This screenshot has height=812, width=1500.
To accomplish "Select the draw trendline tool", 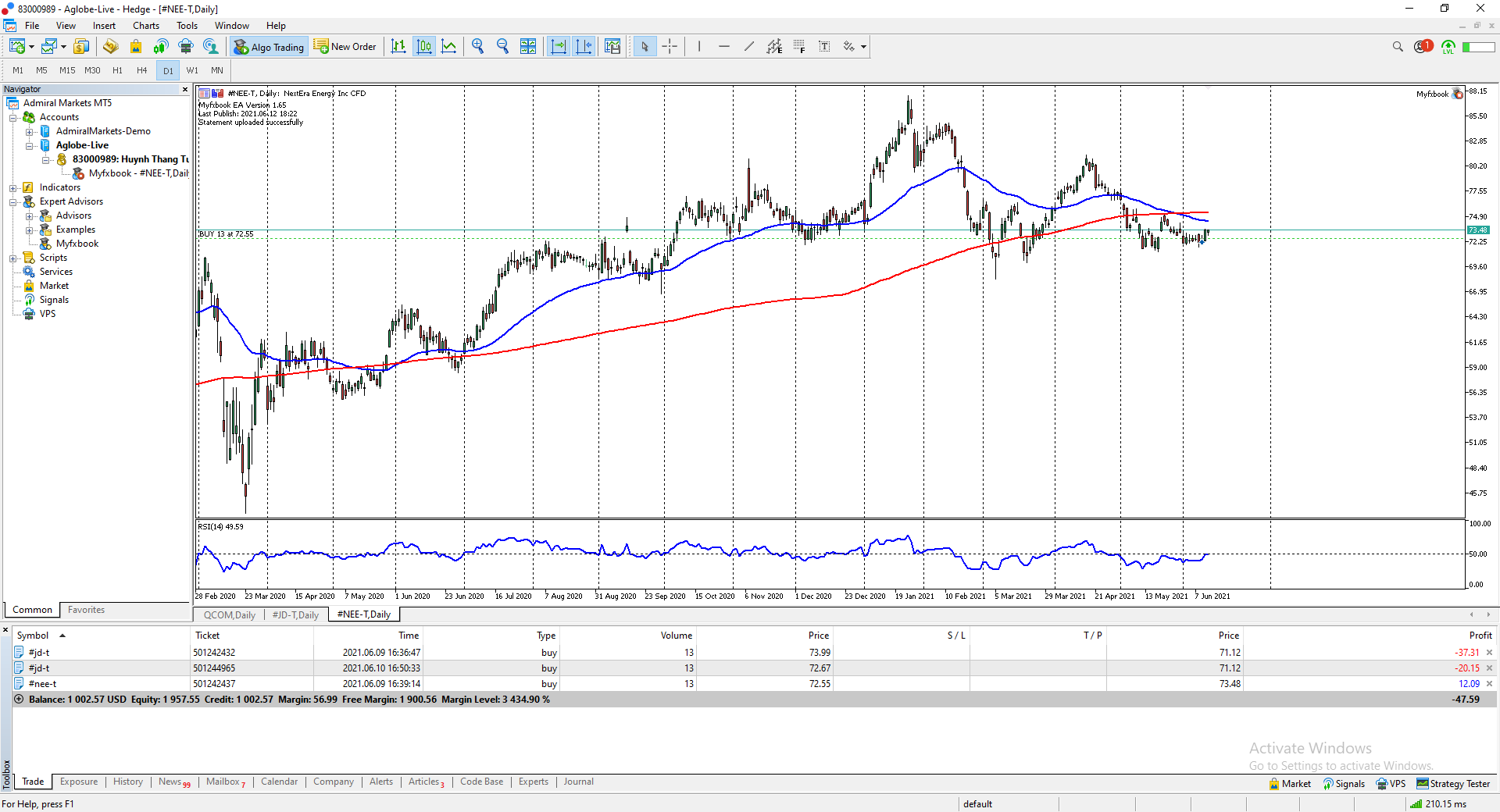I will 749,47.
